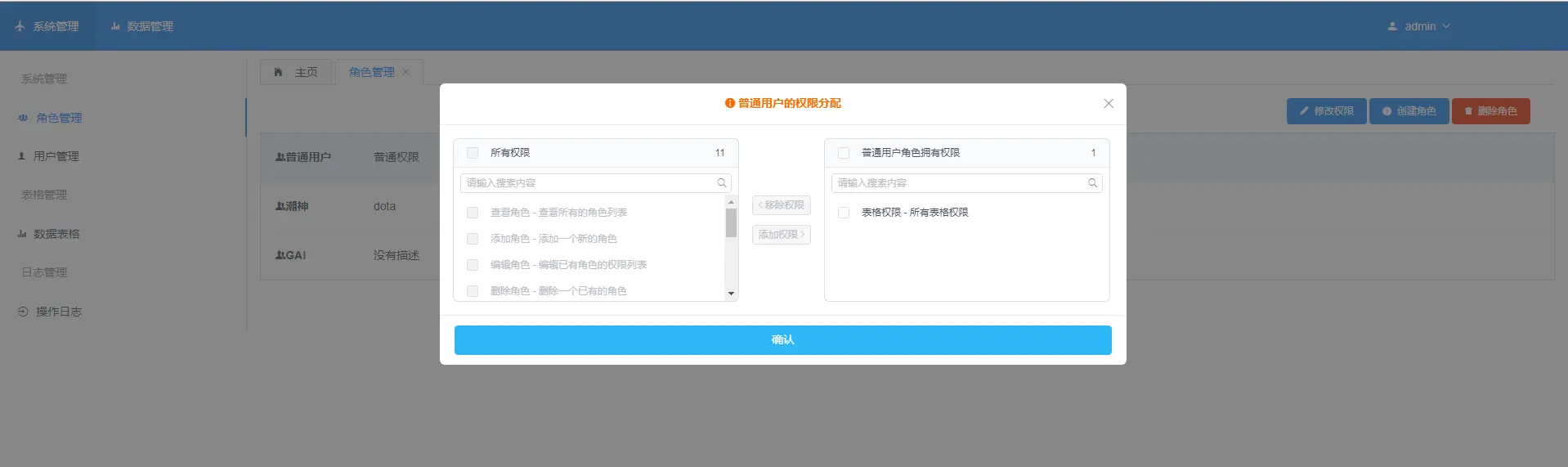This screenshot has height=467, width=1568.
Task: Click the 删除角色 button
Action: (1491, 111)
